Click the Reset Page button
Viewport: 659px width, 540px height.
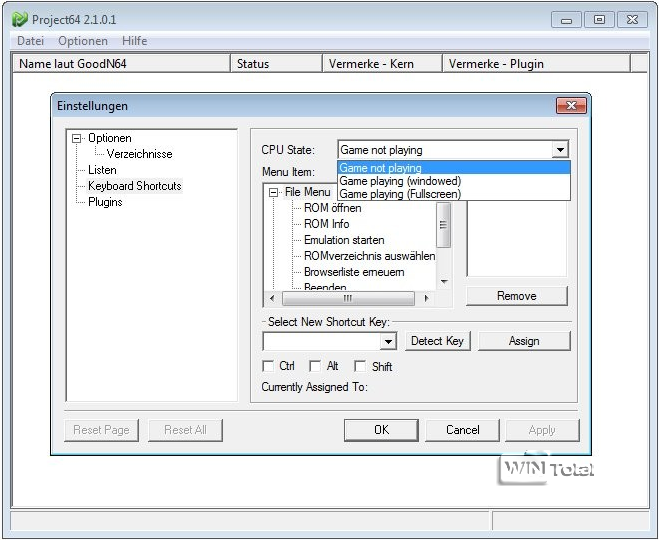(x=101, y=430)
